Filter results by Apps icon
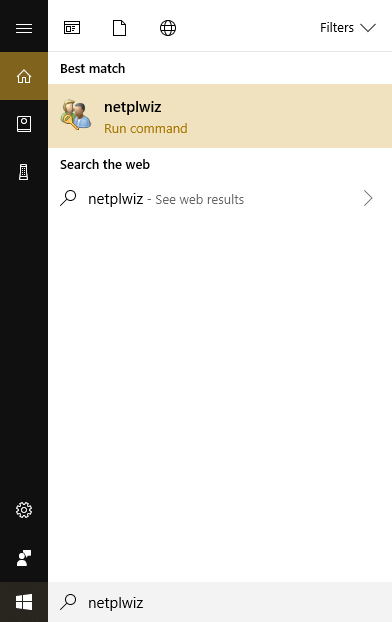 pos(72,28)
